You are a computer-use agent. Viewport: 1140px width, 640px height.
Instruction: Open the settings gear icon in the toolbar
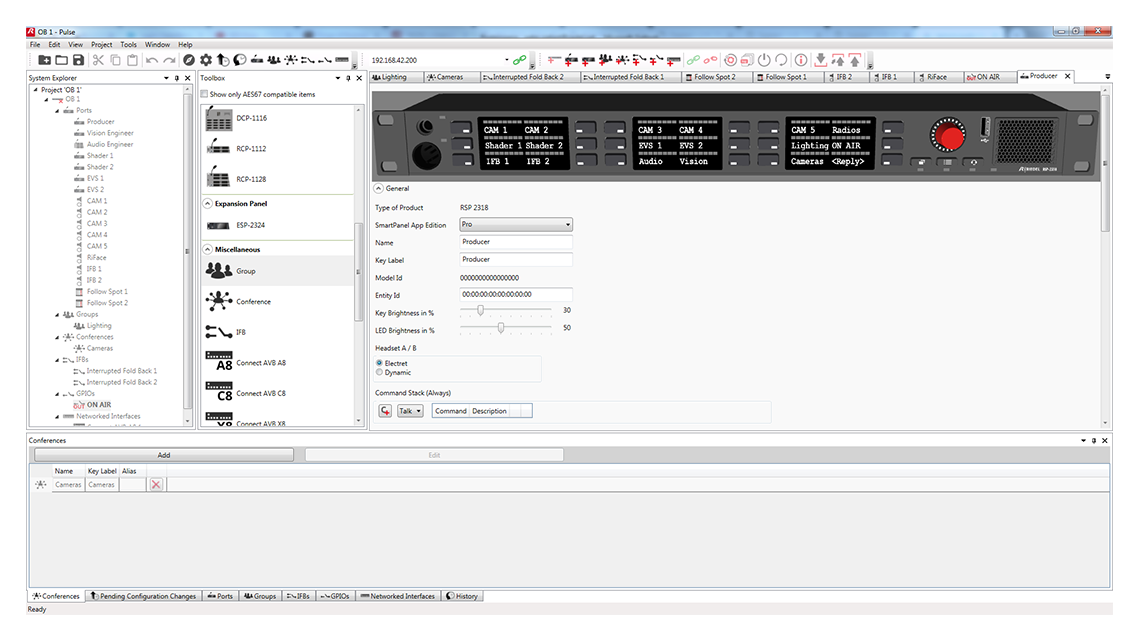204,60
